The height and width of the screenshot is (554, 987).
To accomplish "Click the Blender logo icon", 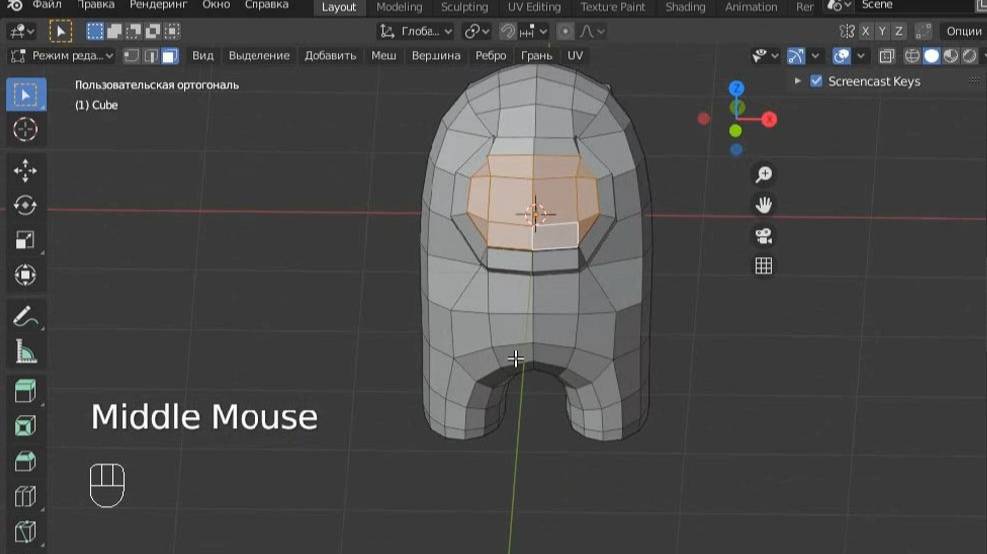I will [14, 5].
